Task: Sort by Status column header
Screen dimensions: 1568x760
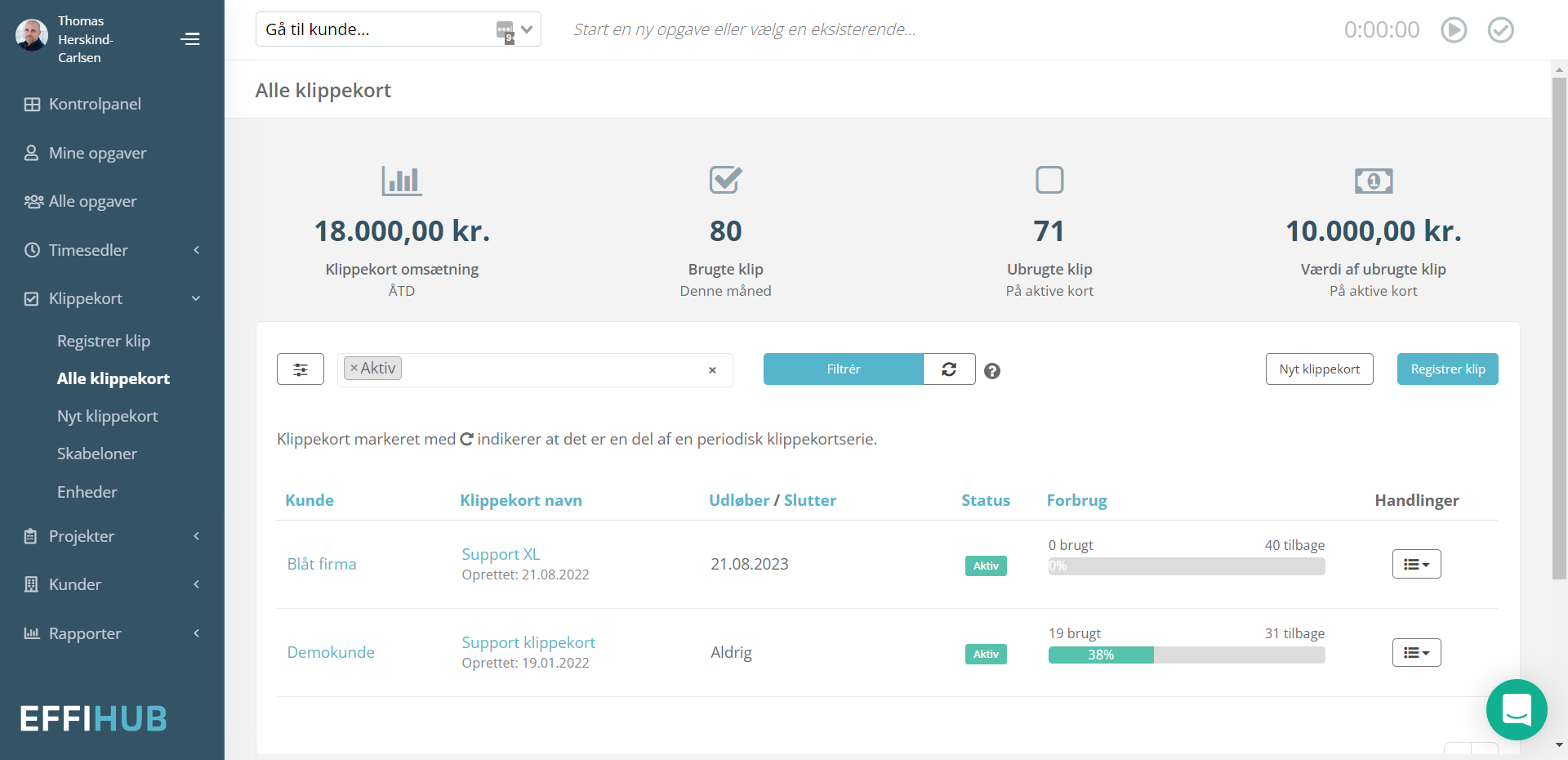Action: click(x=986, y=500)
